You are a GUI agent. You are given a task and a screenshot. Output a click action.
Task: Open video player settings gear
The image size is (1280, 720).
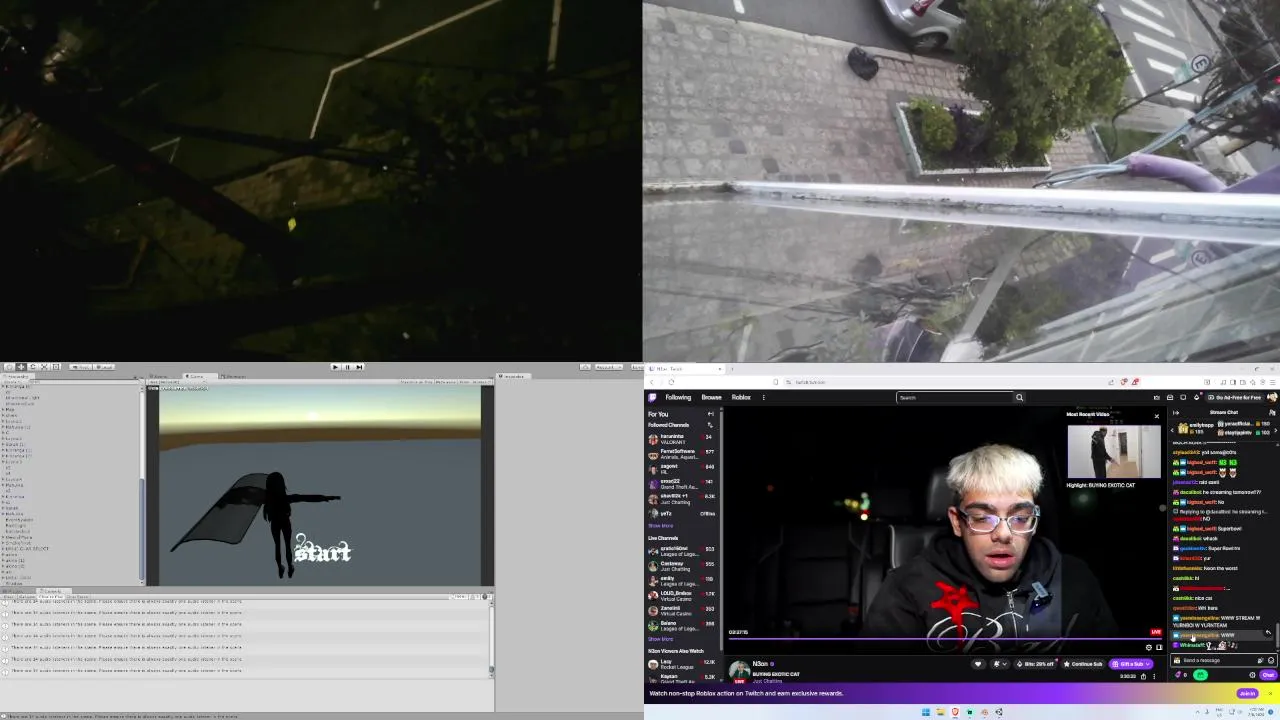[1149, 647]
